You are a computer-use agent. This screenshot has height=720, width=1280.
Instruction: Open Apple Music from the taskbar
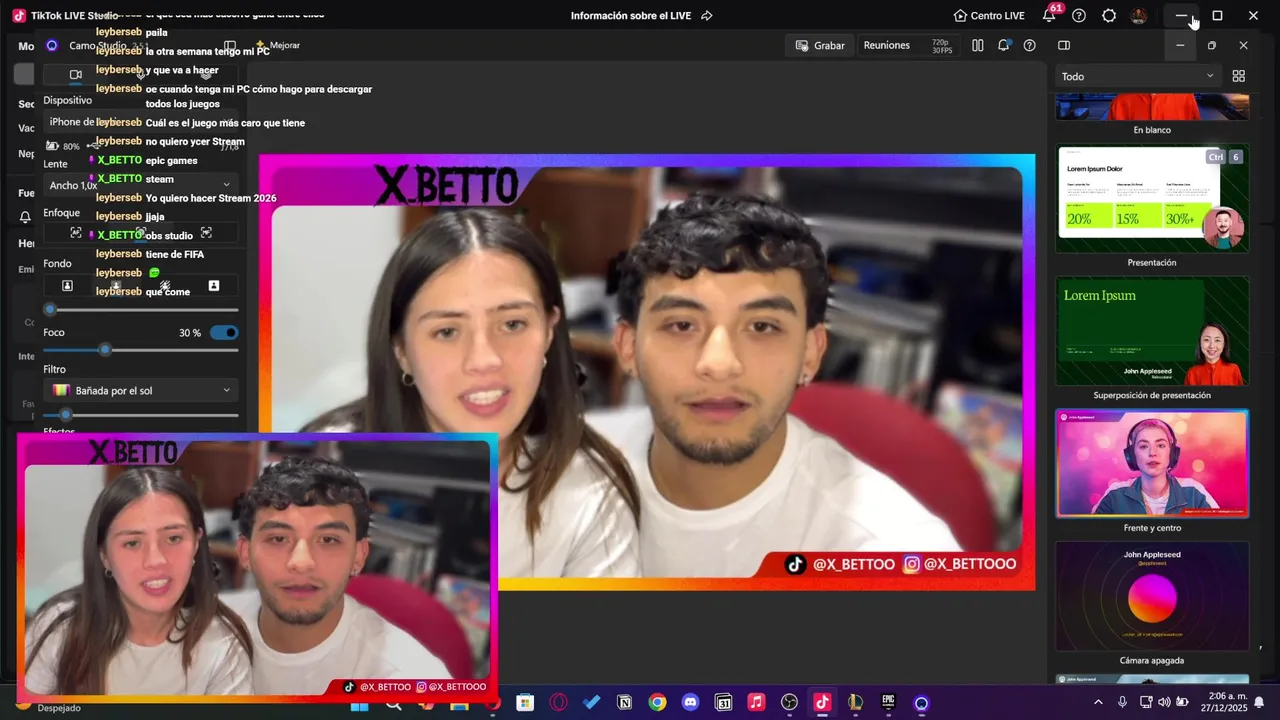[756, 702]
